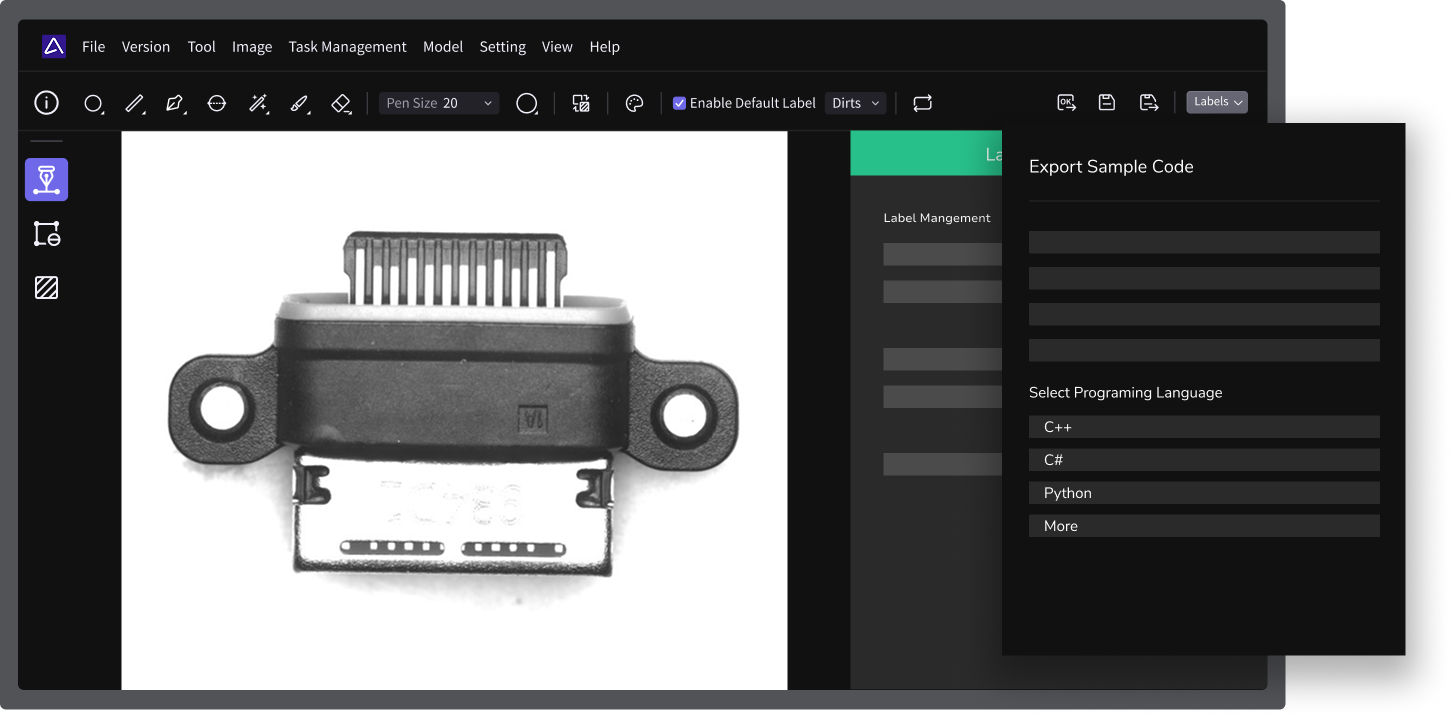This screenshot has height=720, width=1455.
Task: Open the Labels dropdown button
Action: tap(1217, 102)
